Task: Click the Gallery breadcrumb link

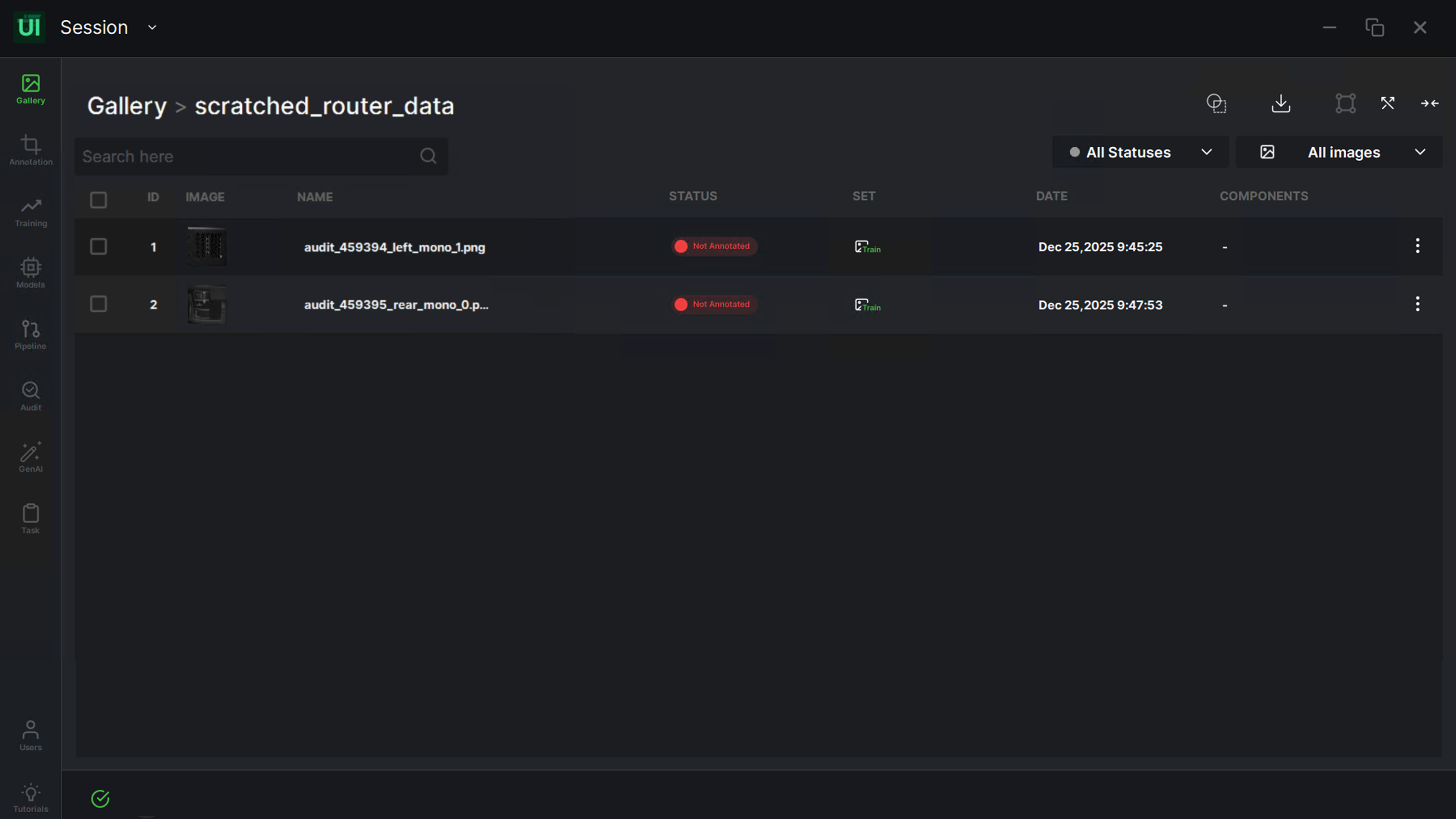Action: click(127, 106)
